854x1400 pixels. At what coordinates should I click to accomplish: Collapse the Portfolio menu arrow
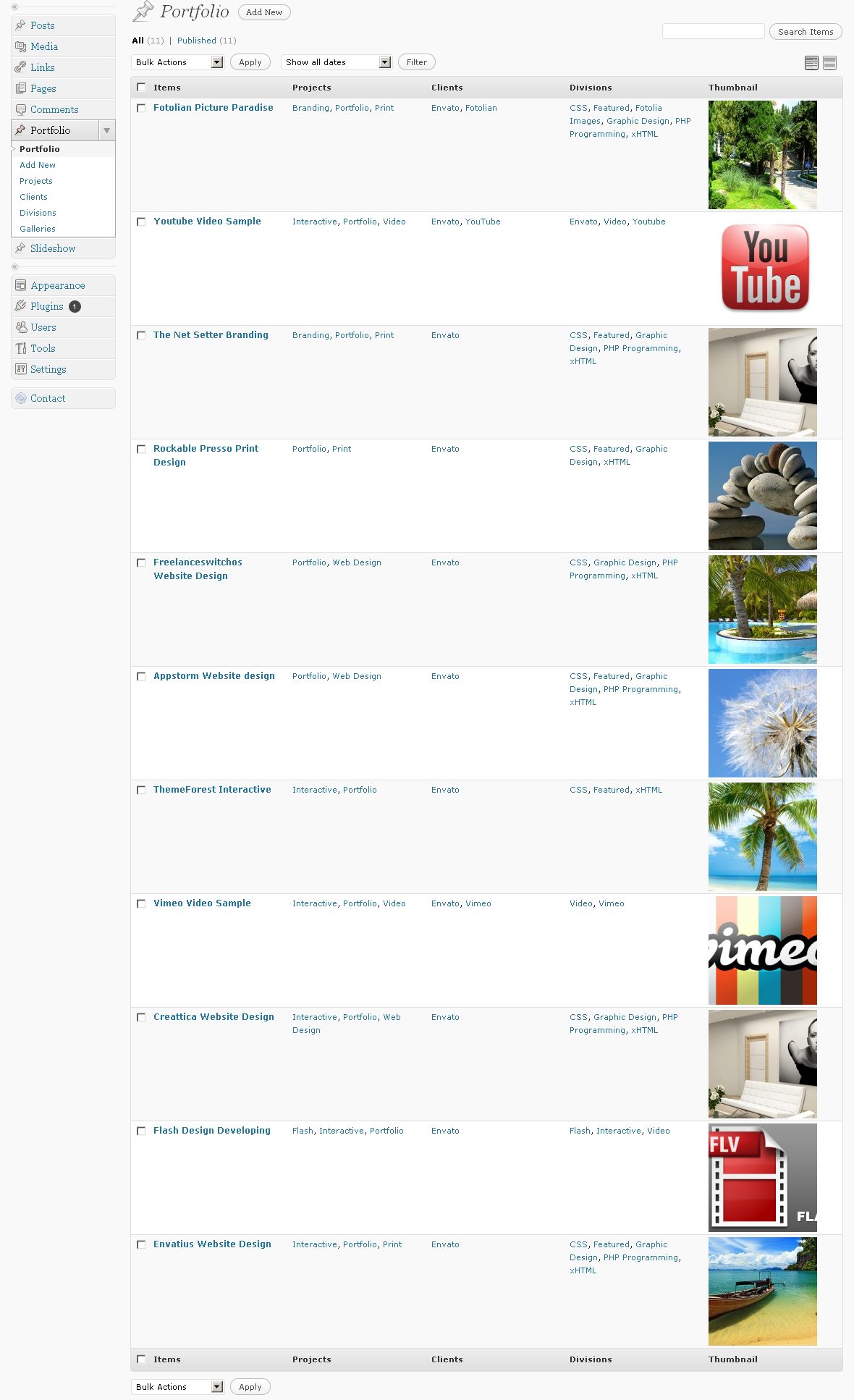pos(106,130)
